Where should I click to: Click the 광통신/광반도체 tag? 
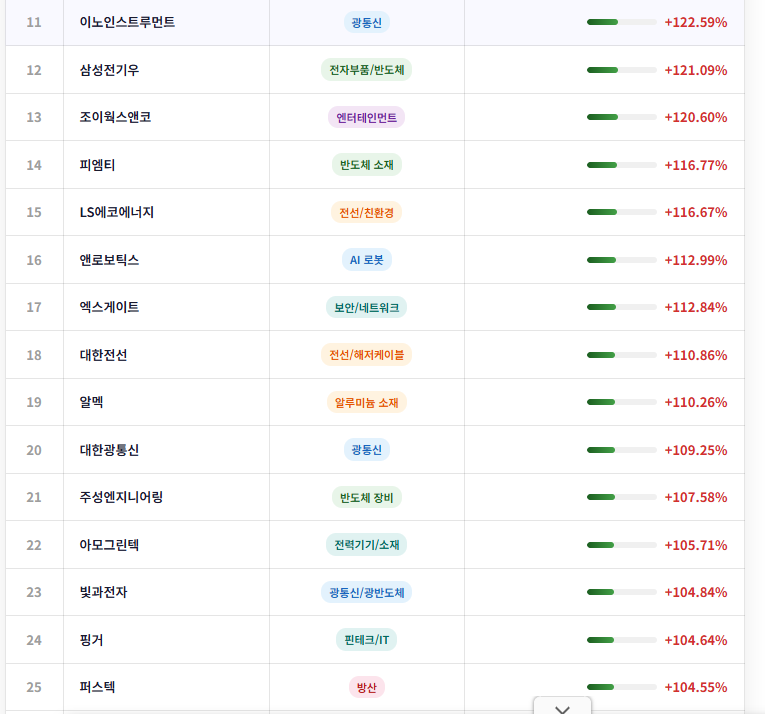(x=366, y=592)
